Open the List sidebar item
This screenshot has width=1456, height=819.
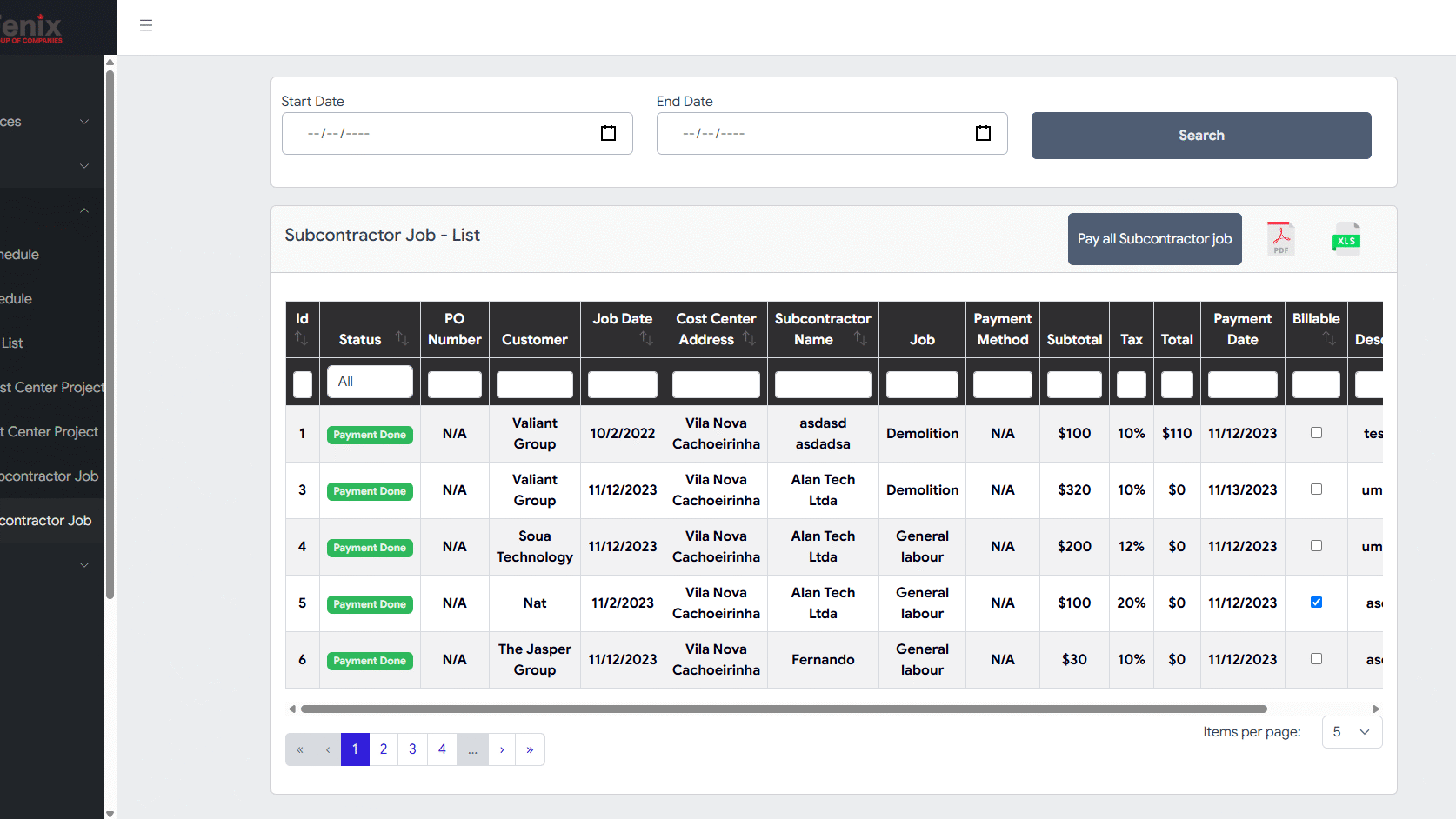pos(51,343)
